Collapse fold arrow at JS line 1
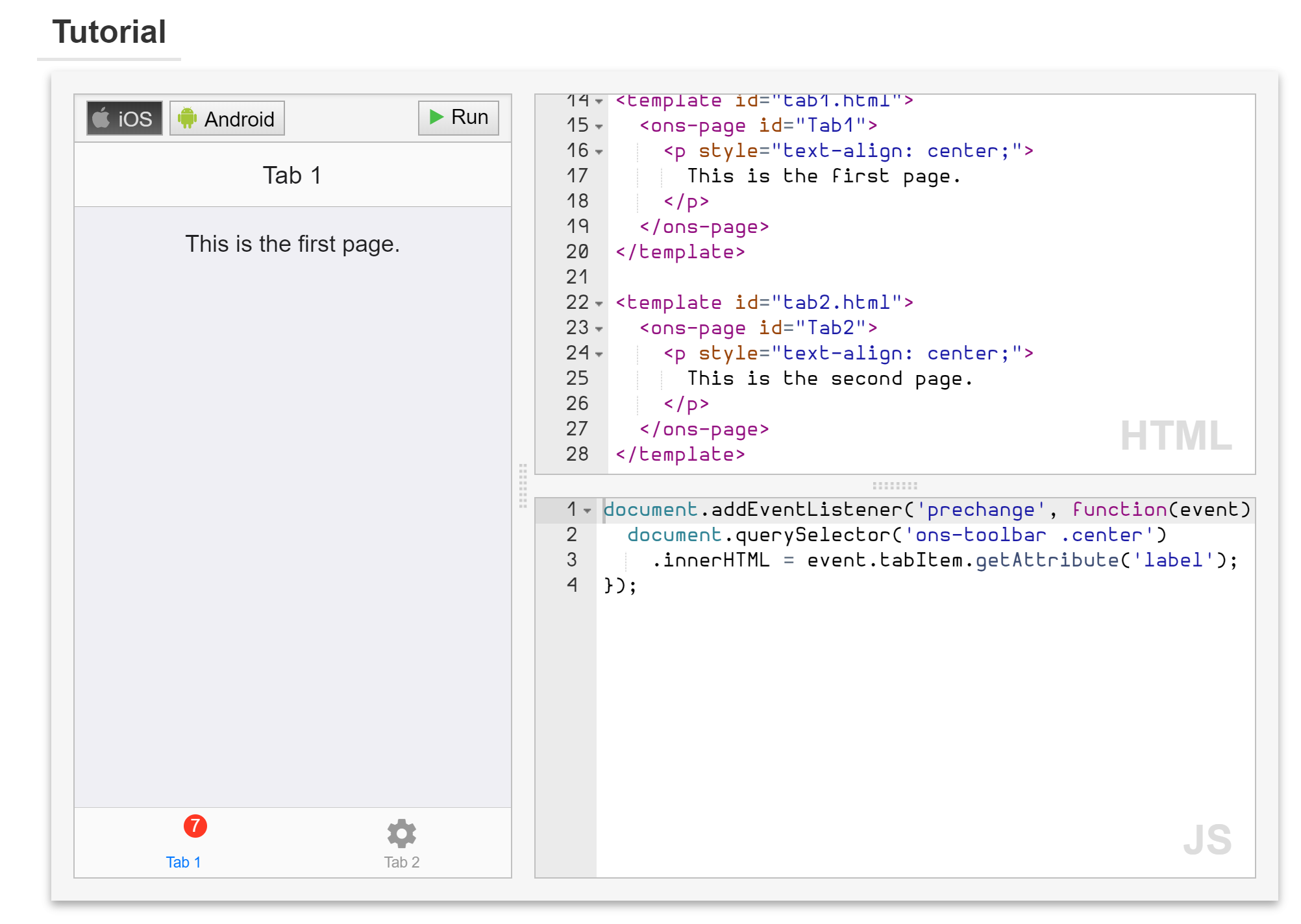1301x924 pixels. (588, 511)
